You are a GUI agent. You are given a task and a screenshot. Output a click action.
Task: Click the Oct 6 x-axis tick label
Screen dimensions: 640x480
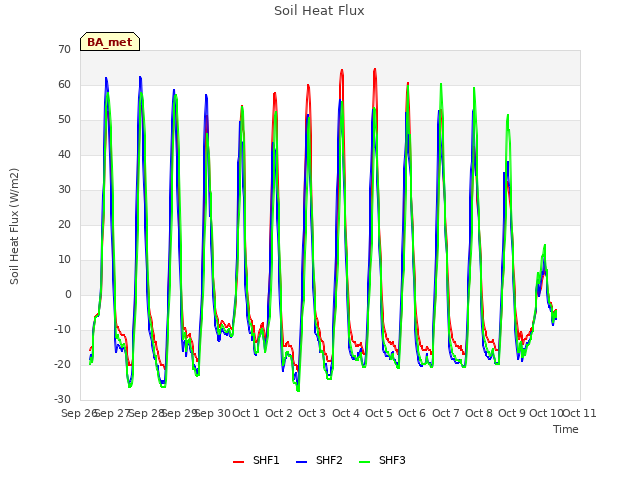click(x=412, y=413)
